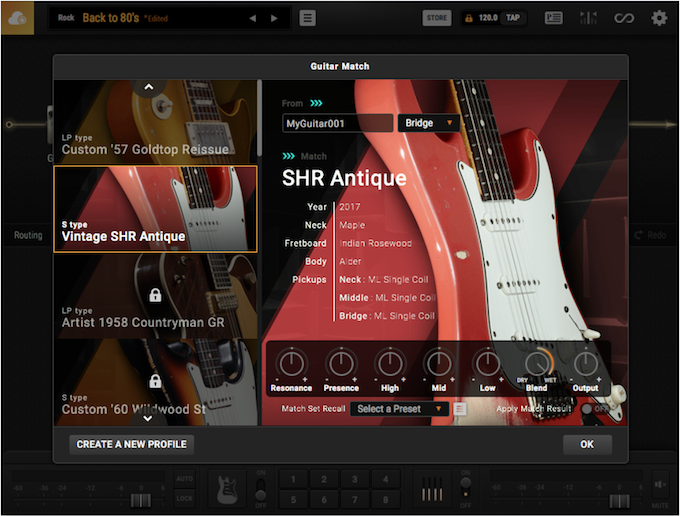
Task: Click the STORE button
Action: (x=437, y=18)
